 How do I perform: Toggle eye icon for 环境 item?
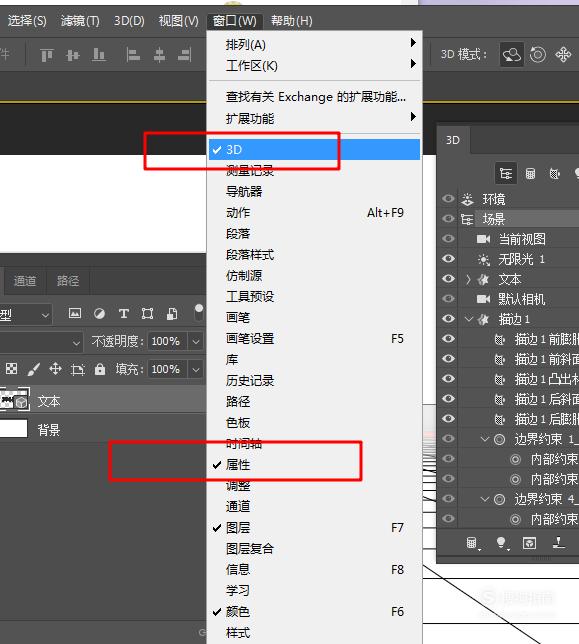[448, 199]
